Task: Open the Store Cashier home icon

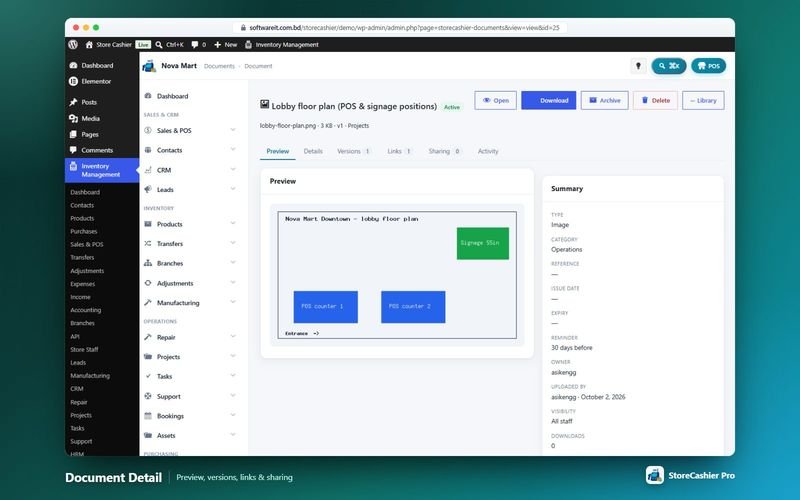Action: click(x=89, y=45)
